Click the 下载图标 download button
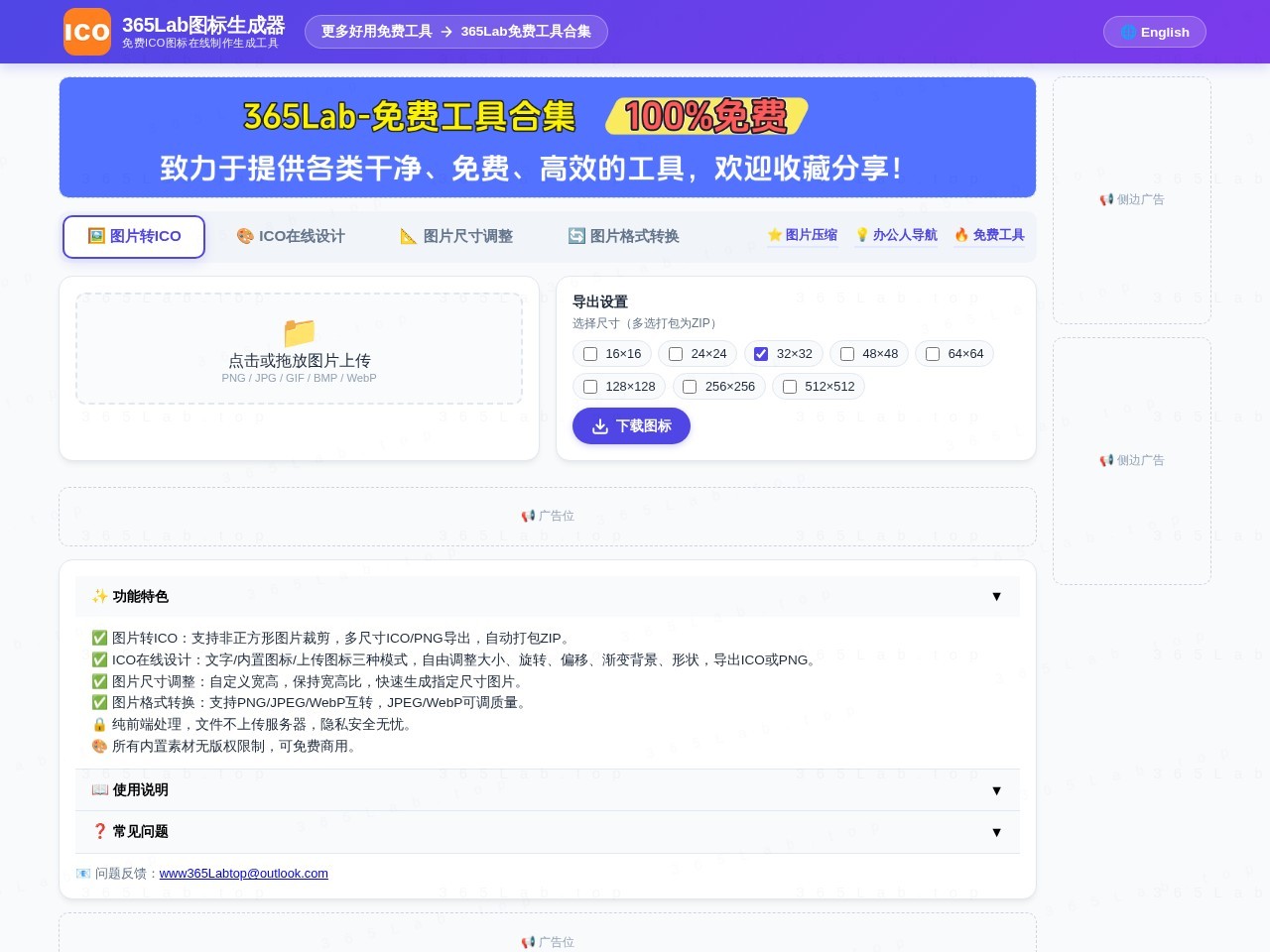Viewport: 1270px width, 952px height. click(x=631, y=426)
